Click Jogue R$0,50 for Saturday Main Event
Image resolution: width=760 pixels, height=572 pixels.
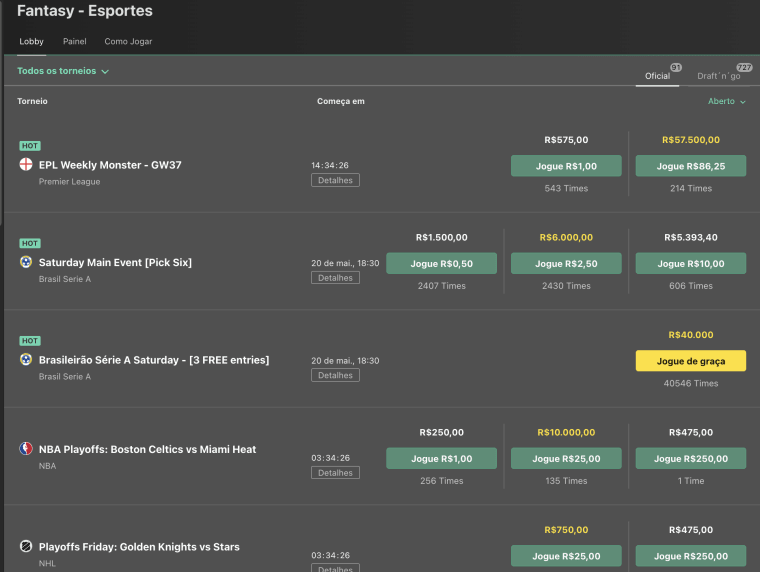click(x=442, y=263)
